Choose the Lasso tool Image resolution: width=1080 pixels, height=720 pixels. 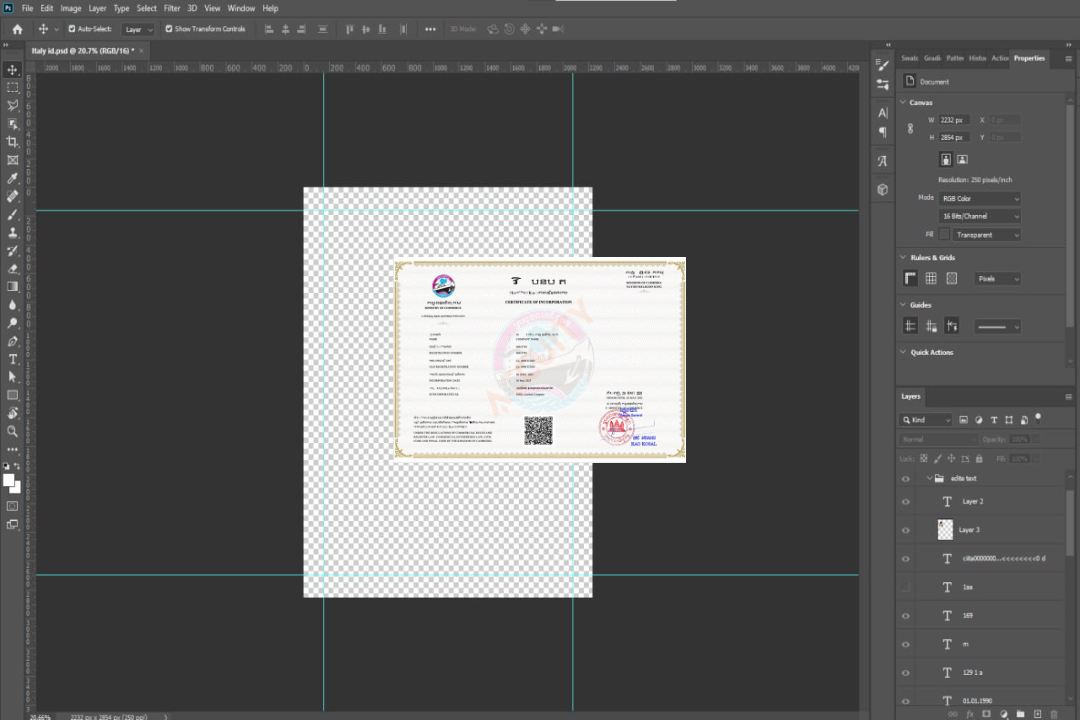point(13,105)
